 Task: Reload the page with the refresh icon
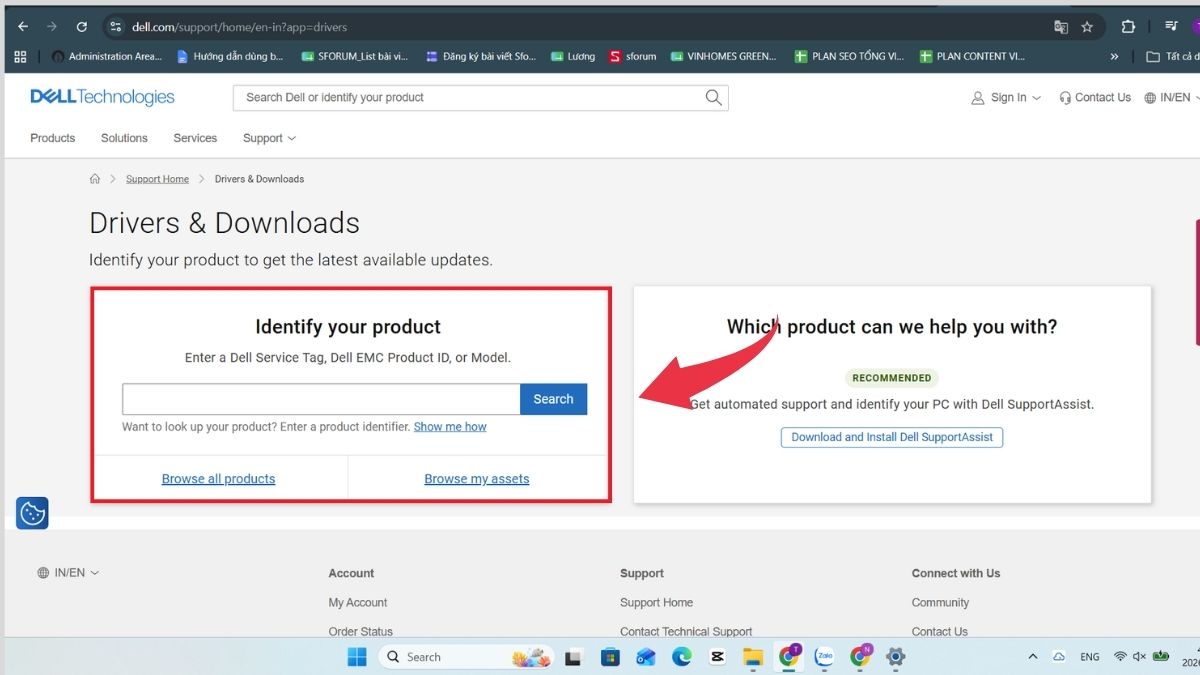click(82, 27)
